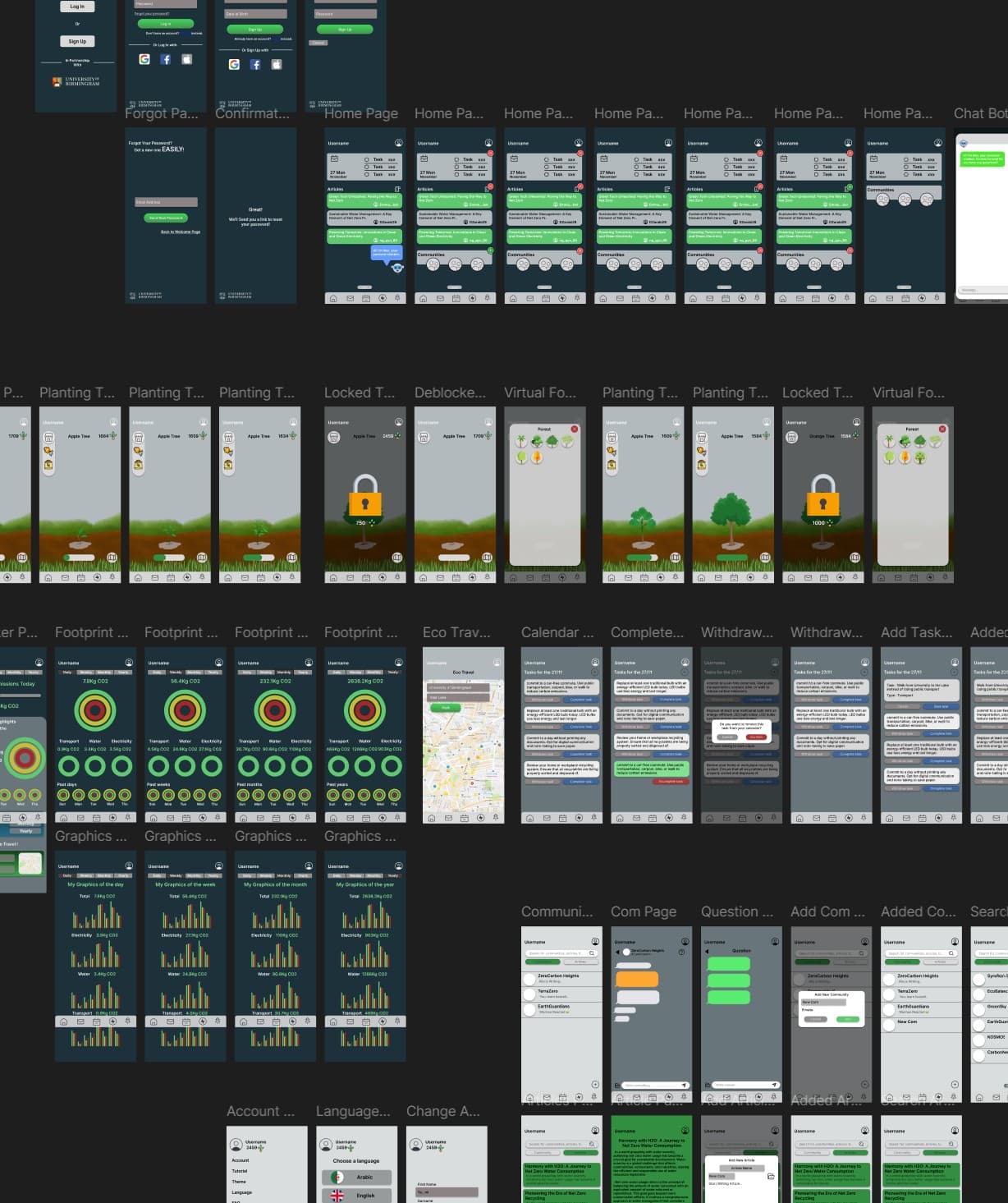Click the profile avatar on the Footprint screen
This screenshot has height=1203, width=1008.
coord(129,663)
